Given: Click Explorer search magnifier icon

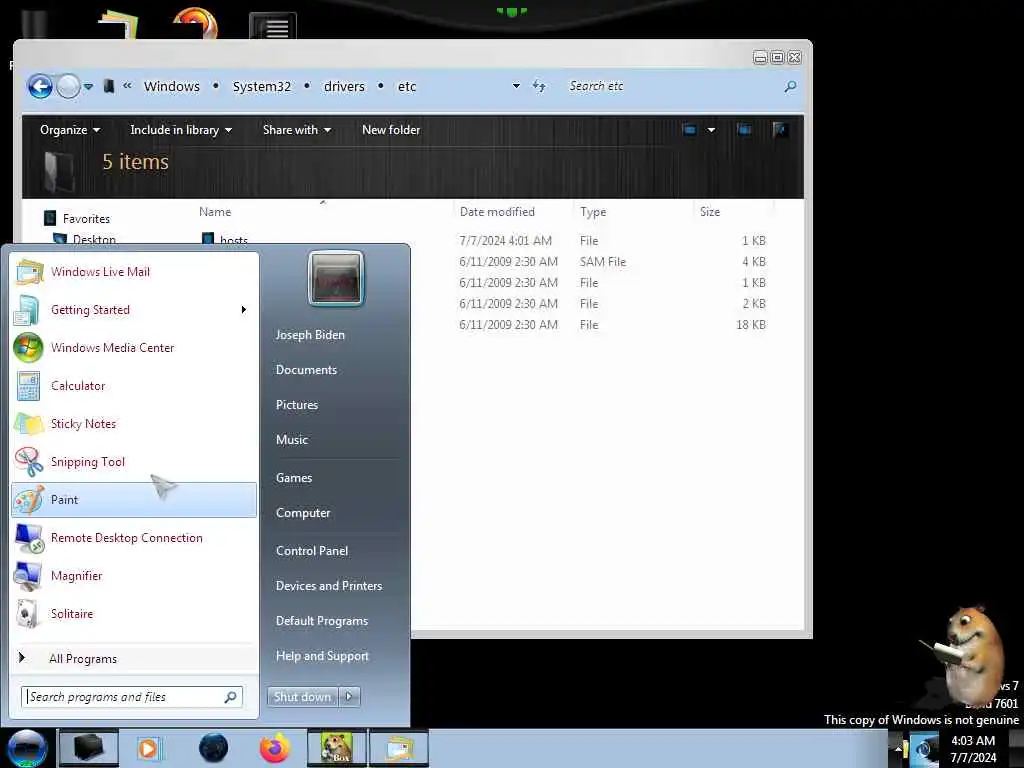Looking at the screenshot, I should (x=790, y=86).
